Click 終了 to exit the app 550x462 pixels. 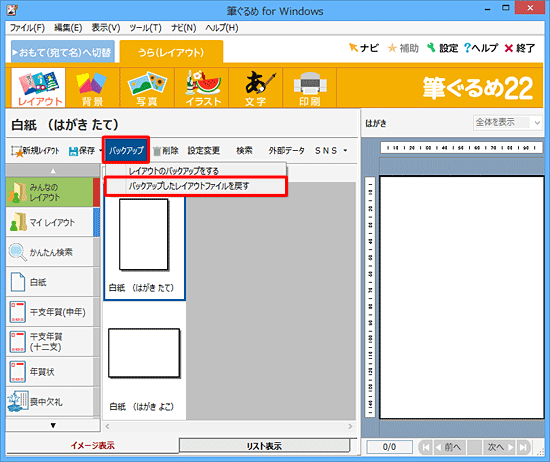(520, 48)
